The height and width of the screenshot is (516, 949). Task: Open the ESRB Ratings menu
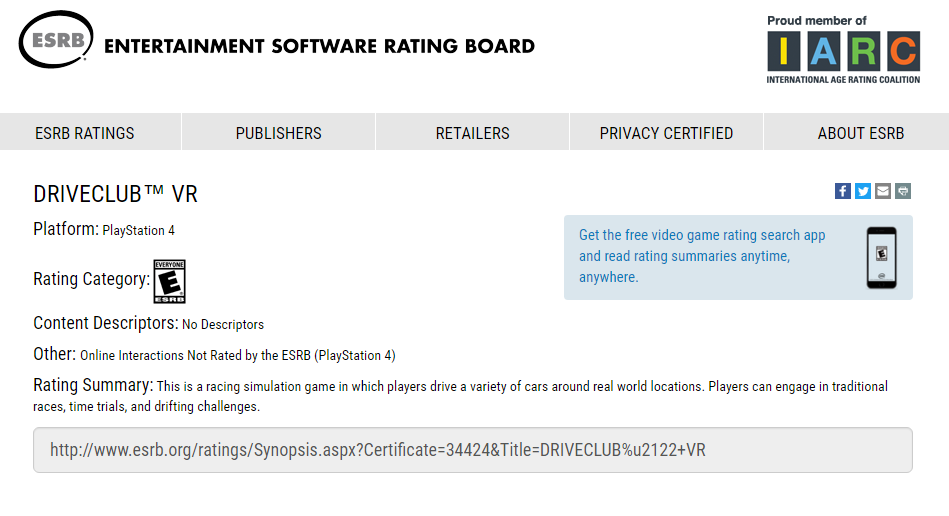85,133
